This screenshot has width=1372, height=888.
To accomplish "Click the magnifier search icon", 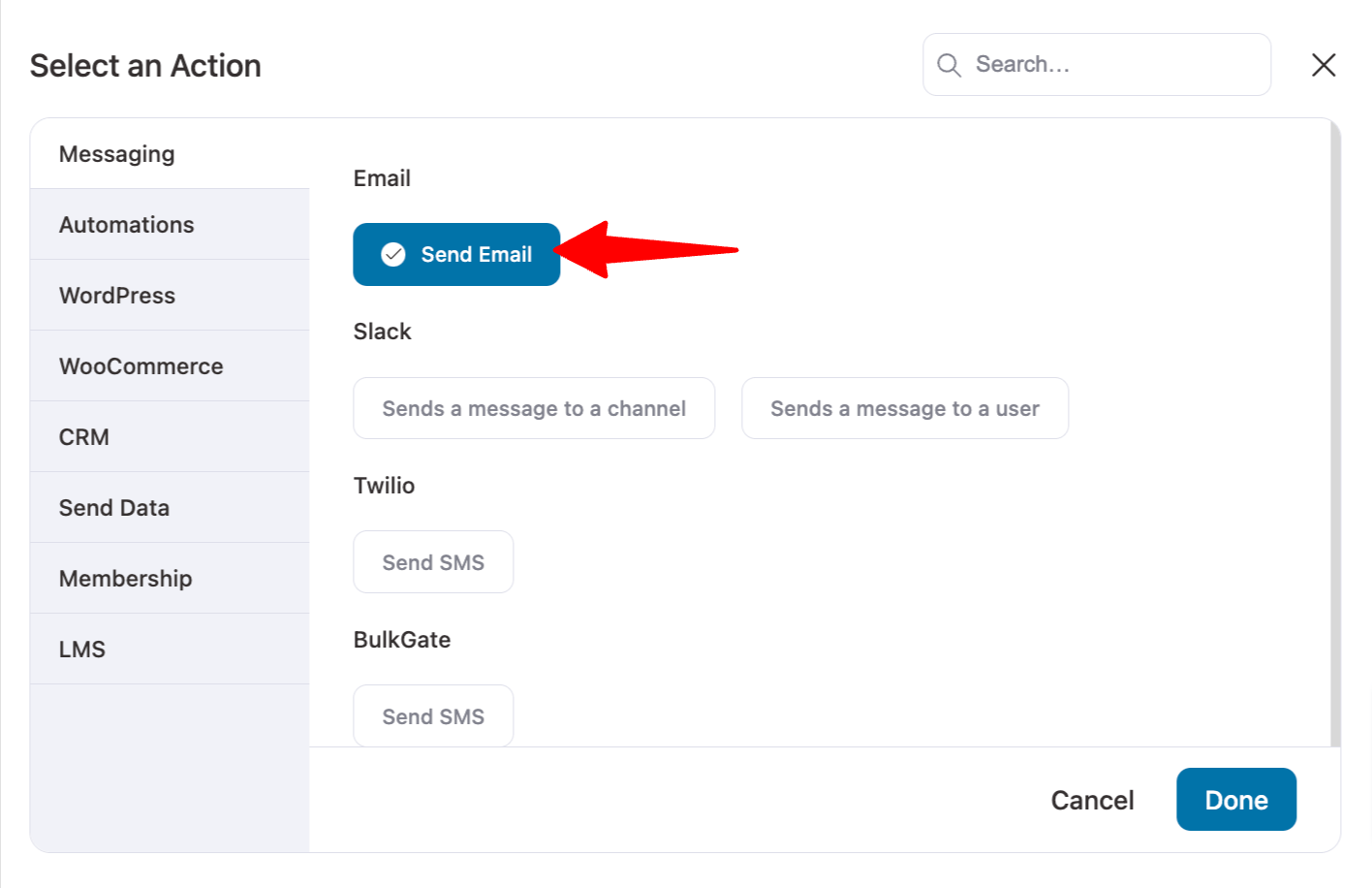I will [x=949, y=65].
